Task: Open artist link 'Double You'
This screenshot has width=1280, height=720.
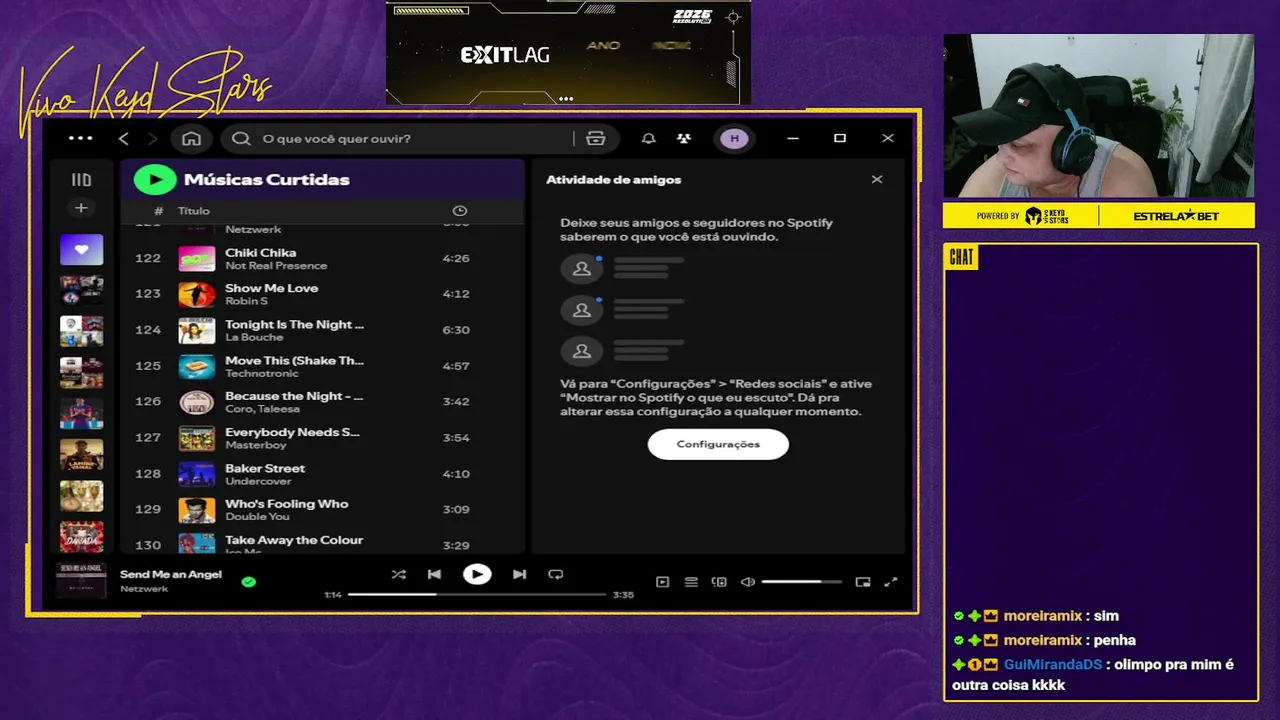Action: (x=257, y=517)
